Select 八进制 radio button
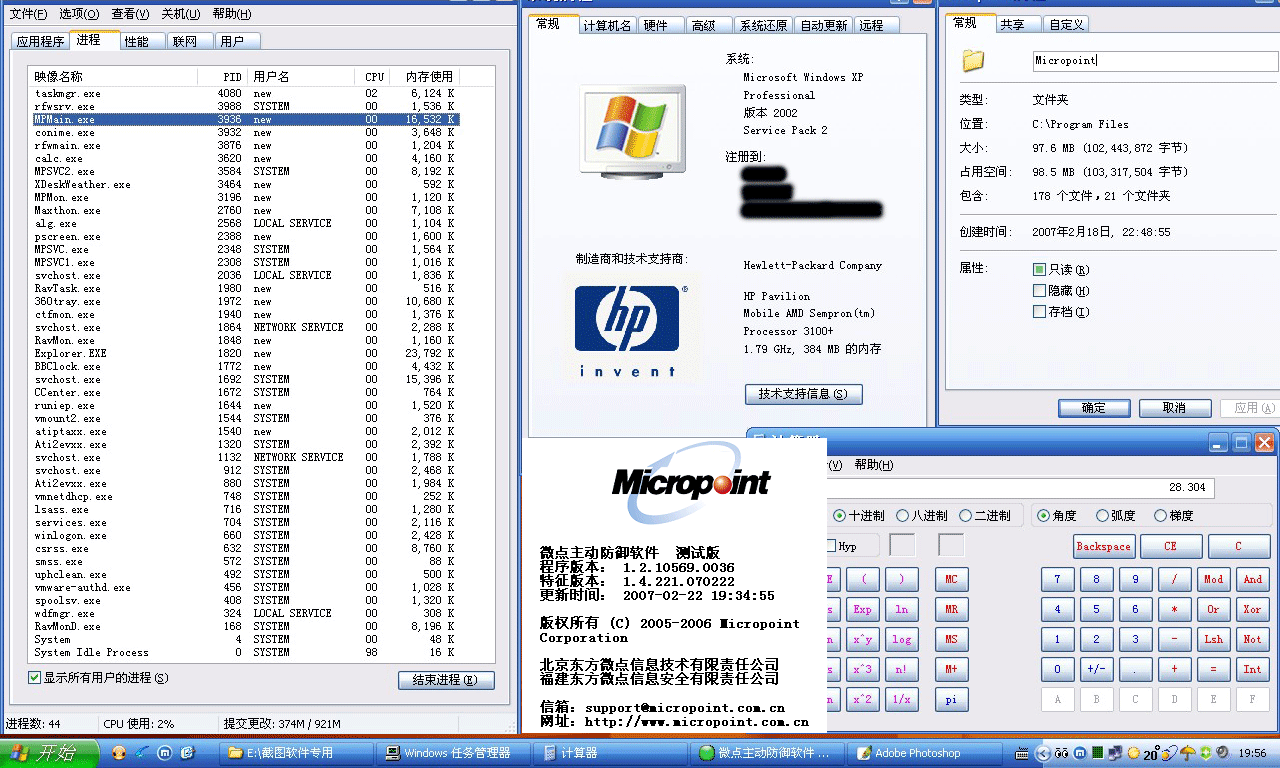 coord(903,516)
